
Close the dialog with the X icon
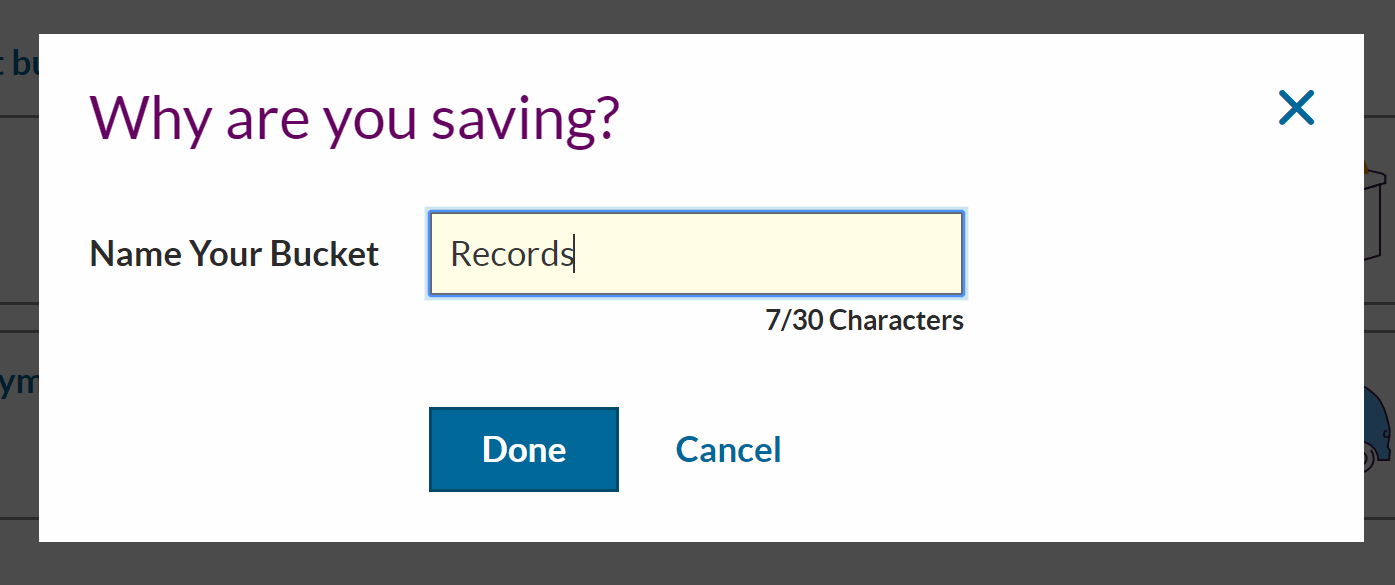coord(1295,107)
